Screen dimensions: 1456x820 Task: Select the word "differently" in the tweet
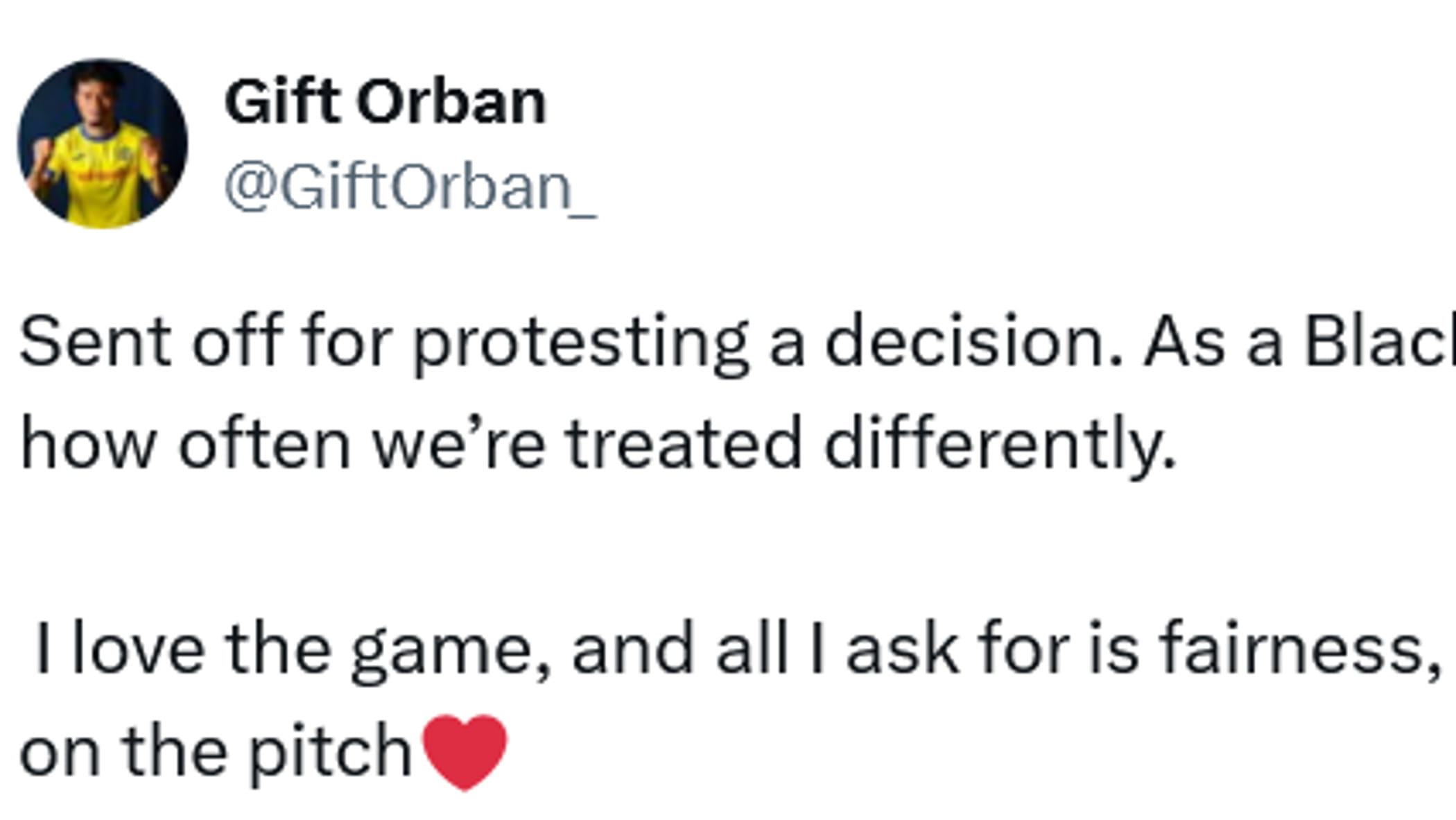tap(1000, 445)
